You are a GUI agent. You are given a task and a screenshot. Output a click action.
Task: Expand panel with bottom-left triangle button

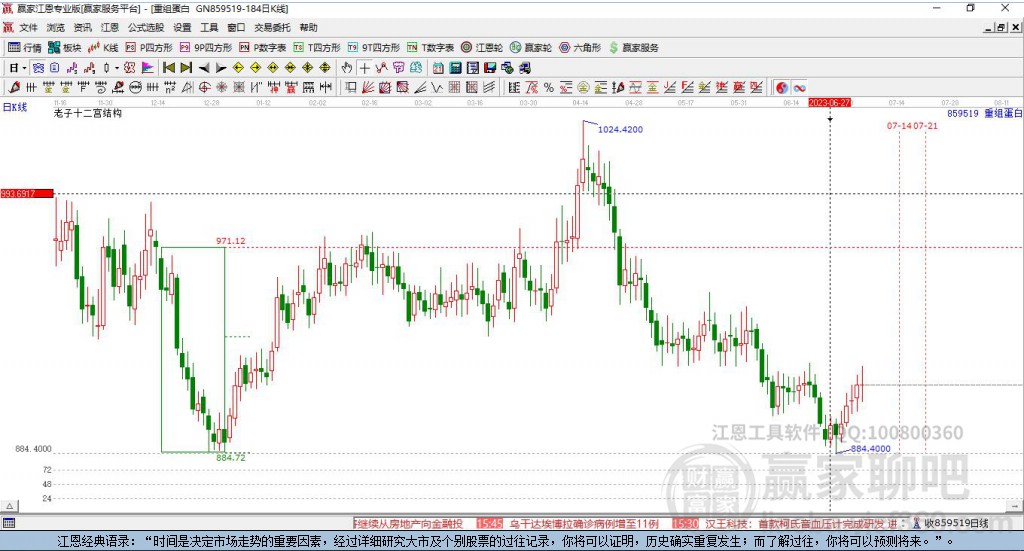click(x=9, y=506)
